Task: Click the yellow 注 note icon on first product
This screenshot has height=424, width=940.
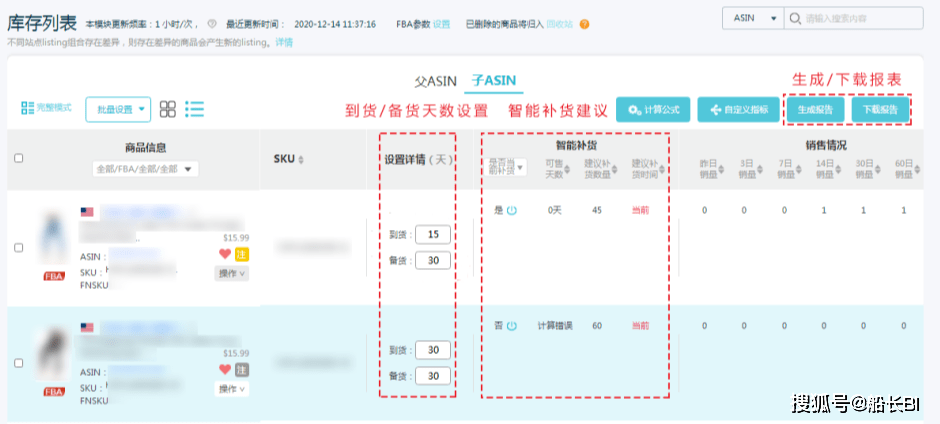Action: pyautogui.click(x=241, y=254)
